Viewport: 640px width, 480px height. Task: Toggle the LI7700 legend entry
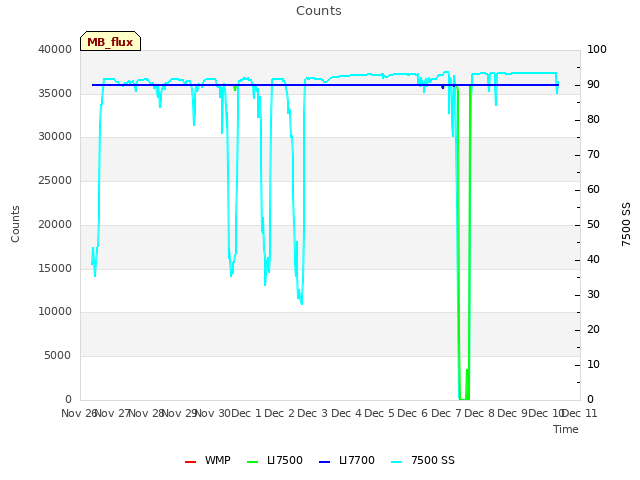point(347,460)
